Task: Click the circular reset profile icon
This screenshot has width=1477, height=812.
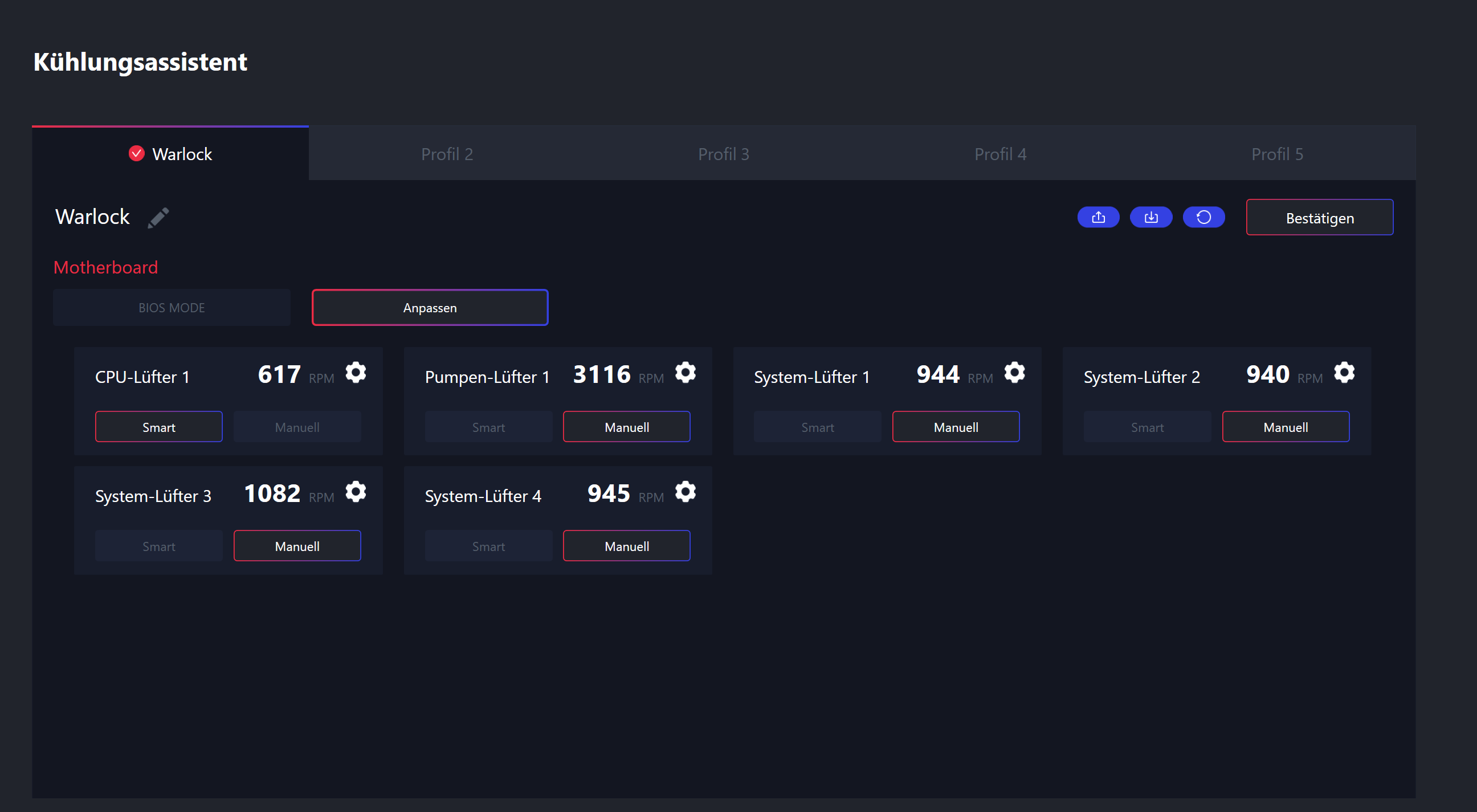Action: [1203, 217]
